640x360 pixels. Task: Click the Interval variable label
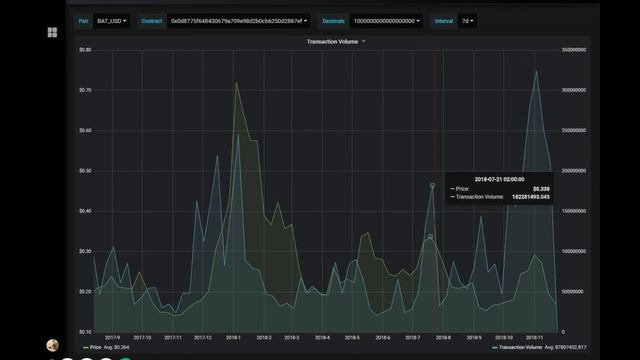point(444,21)
